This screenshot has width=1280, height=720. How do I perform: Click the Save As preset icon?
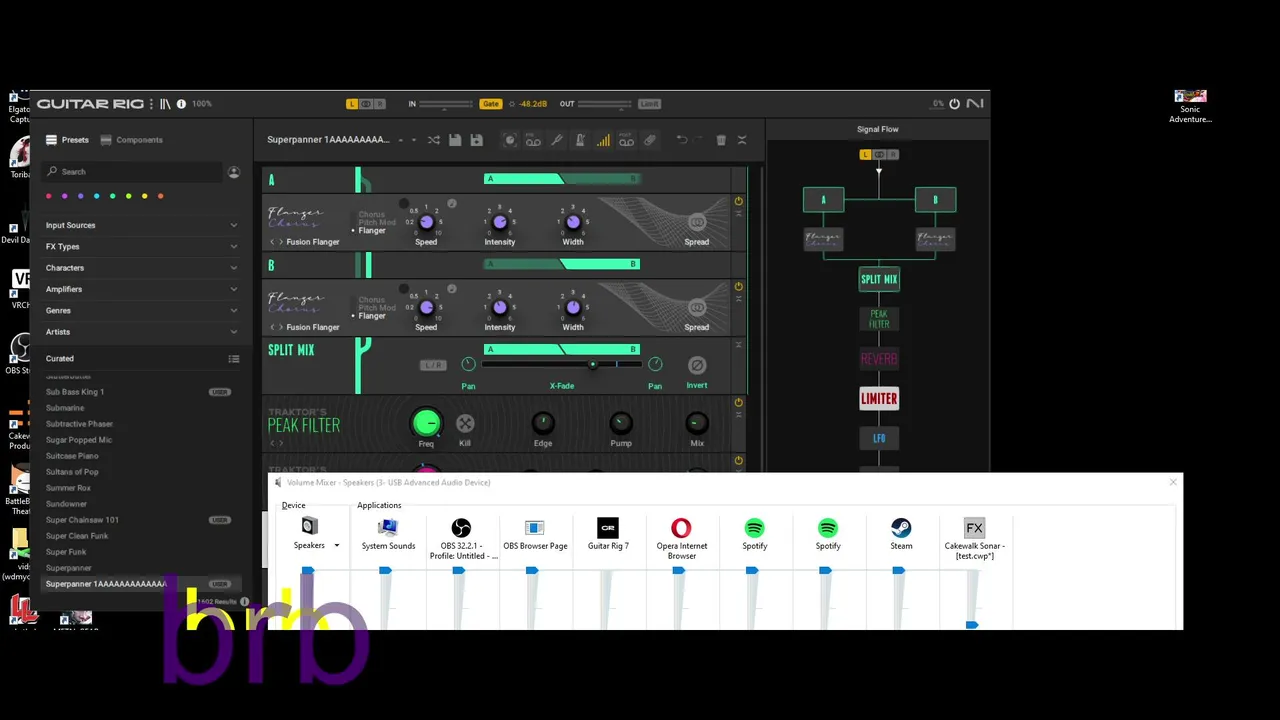point(477,140)
